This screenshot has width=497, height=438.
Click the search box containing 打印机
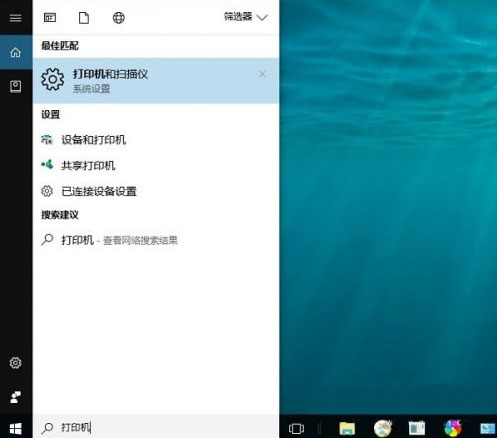(156, 427)
